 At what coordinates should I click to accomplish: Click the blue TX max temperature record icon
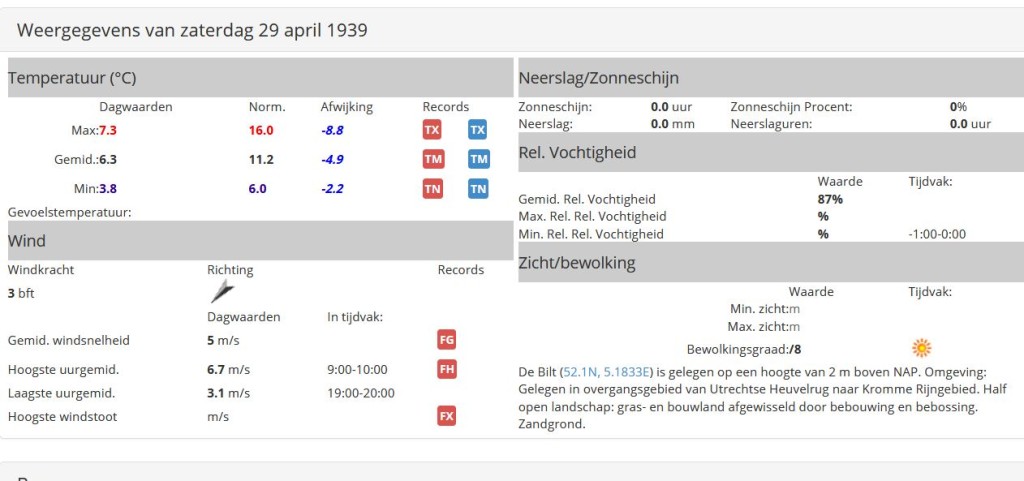tap(477, 130)
